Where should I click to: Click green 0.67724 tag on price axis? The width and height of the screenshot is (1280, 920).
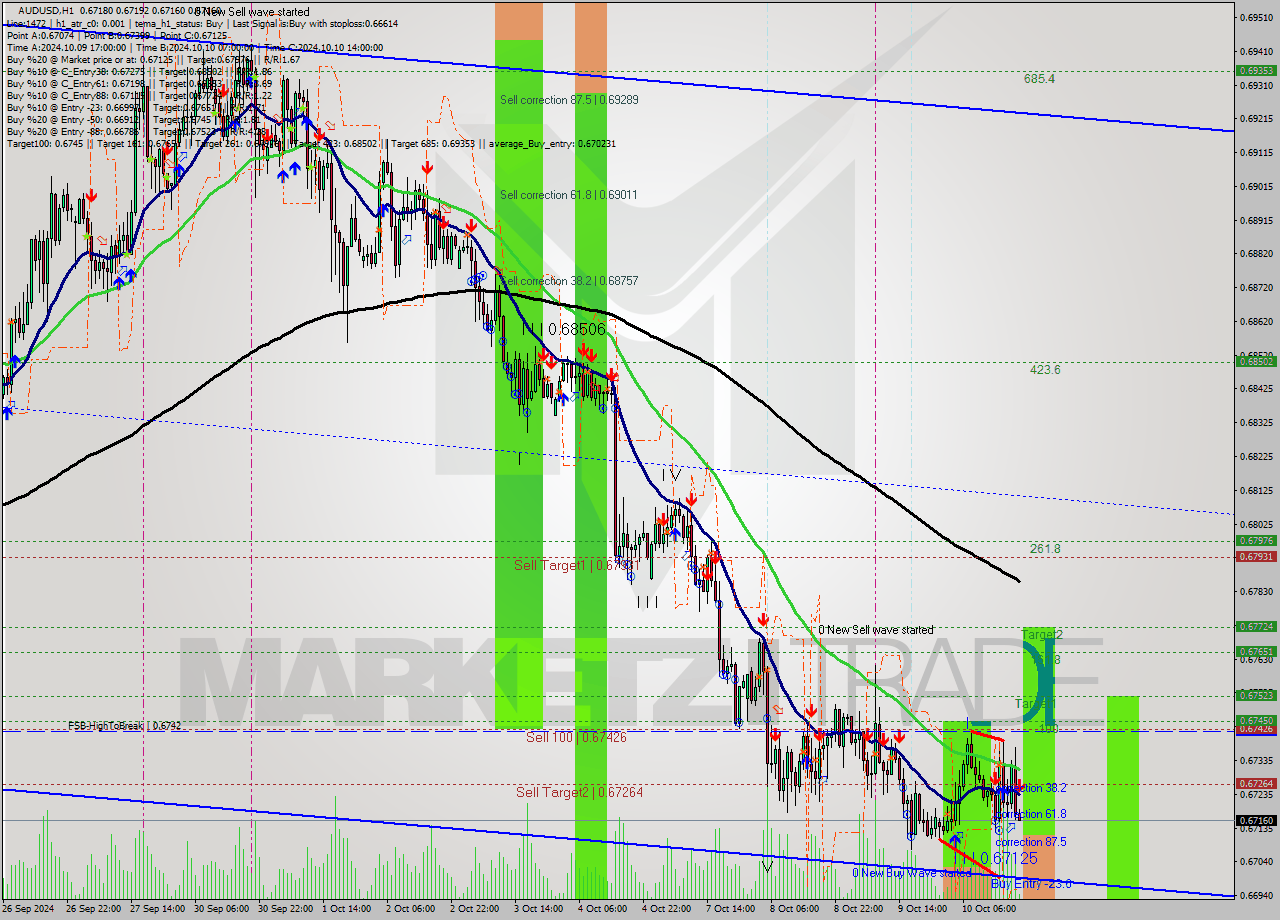pyautogui.click(x=1256, y=627)
